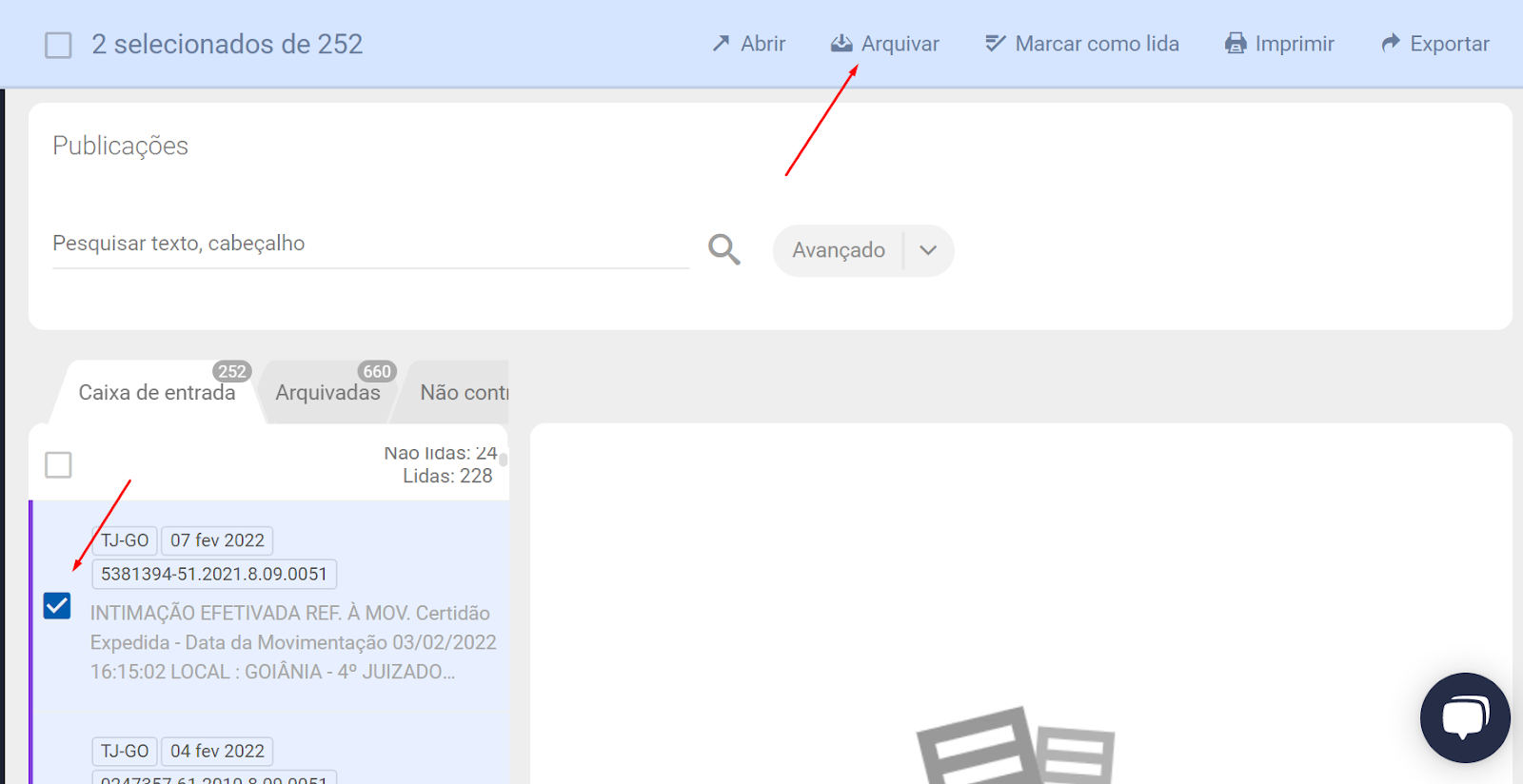The width and height of the screenshot is (1523, 784).
Task: Open the Avançado search options
Action: [838, 250]
